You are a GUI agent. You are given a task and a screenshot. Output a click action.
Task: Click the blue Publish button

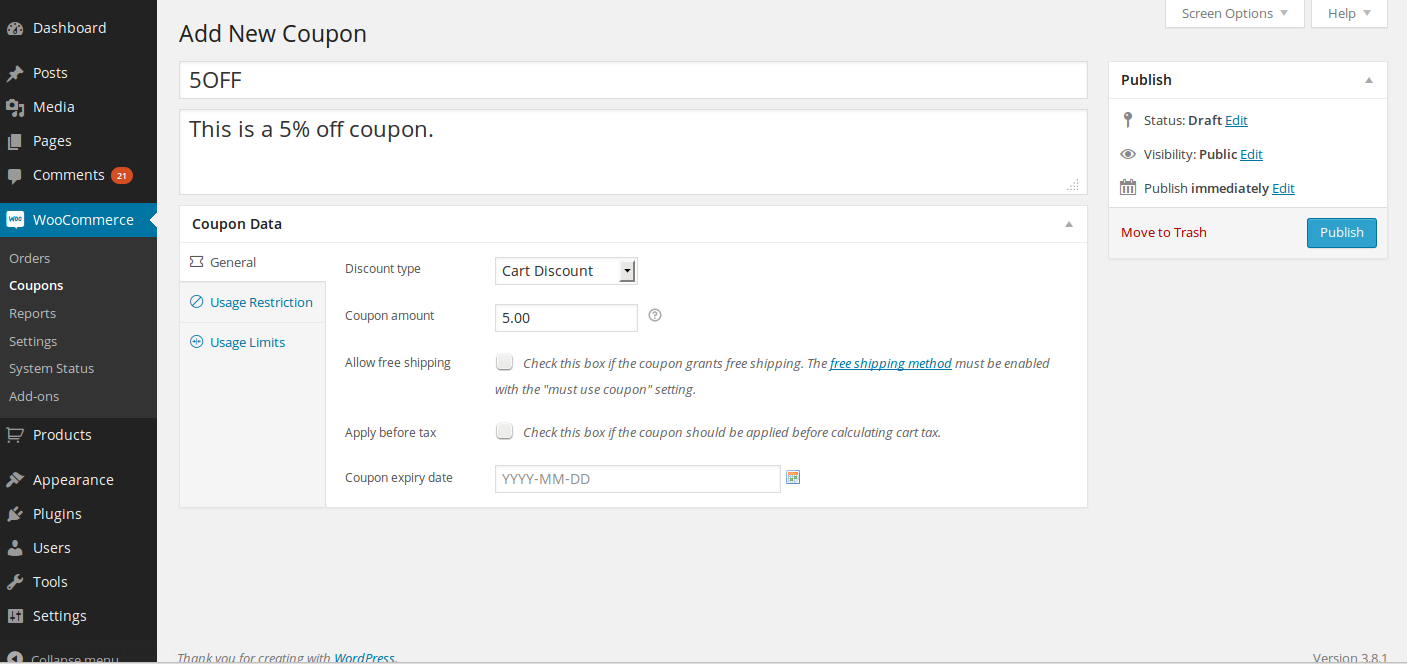pyautogui.click(x=1341, y=233)
